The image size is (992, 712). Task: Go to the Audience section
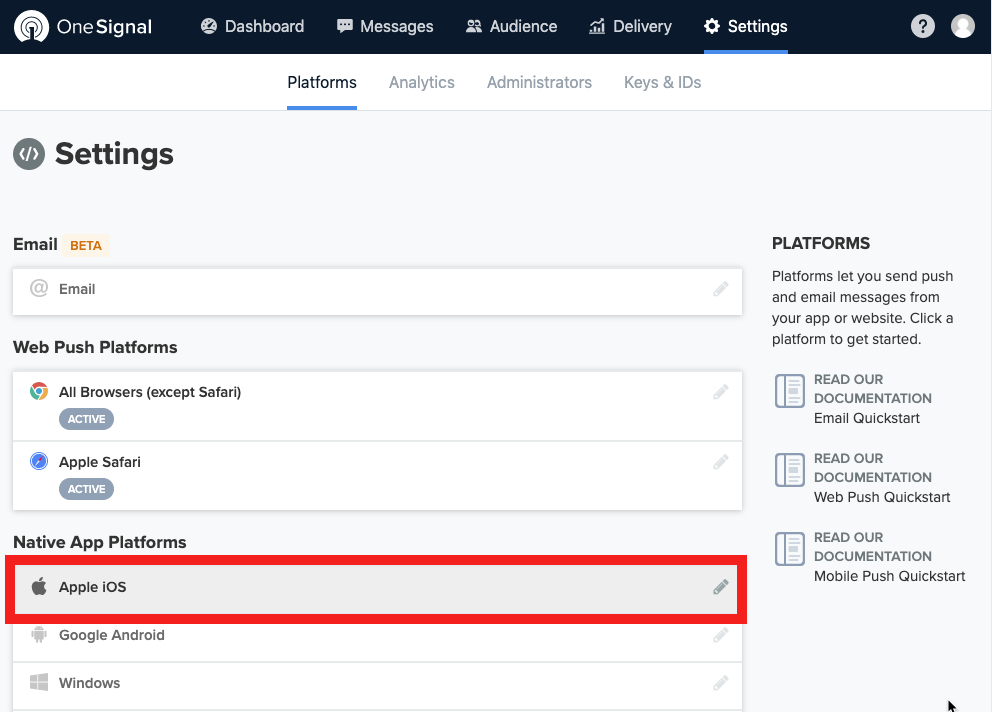pyautogui.click(x=511, y=27)
